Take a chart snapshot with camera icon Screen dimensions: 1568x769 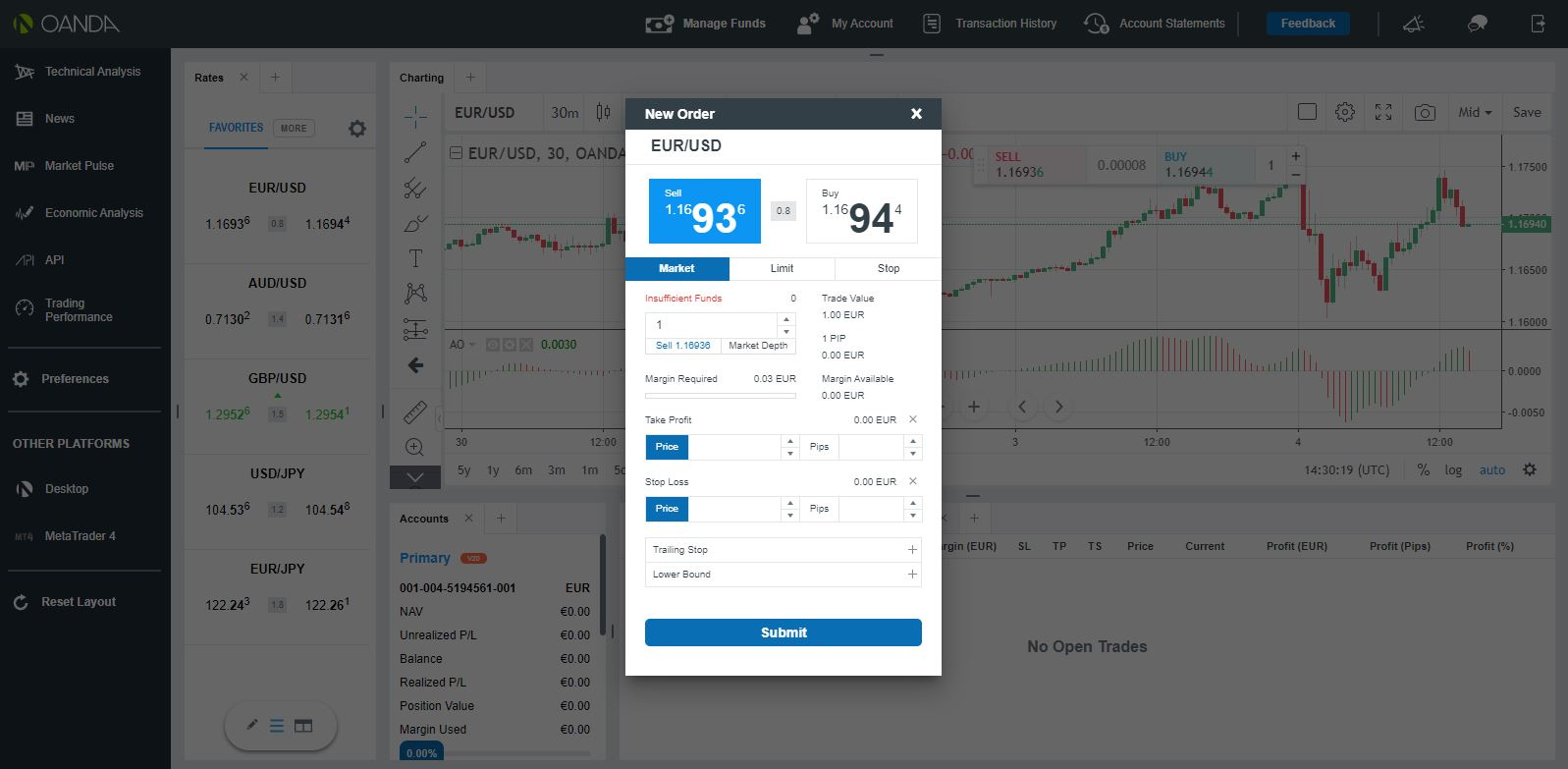[1425, 113]
